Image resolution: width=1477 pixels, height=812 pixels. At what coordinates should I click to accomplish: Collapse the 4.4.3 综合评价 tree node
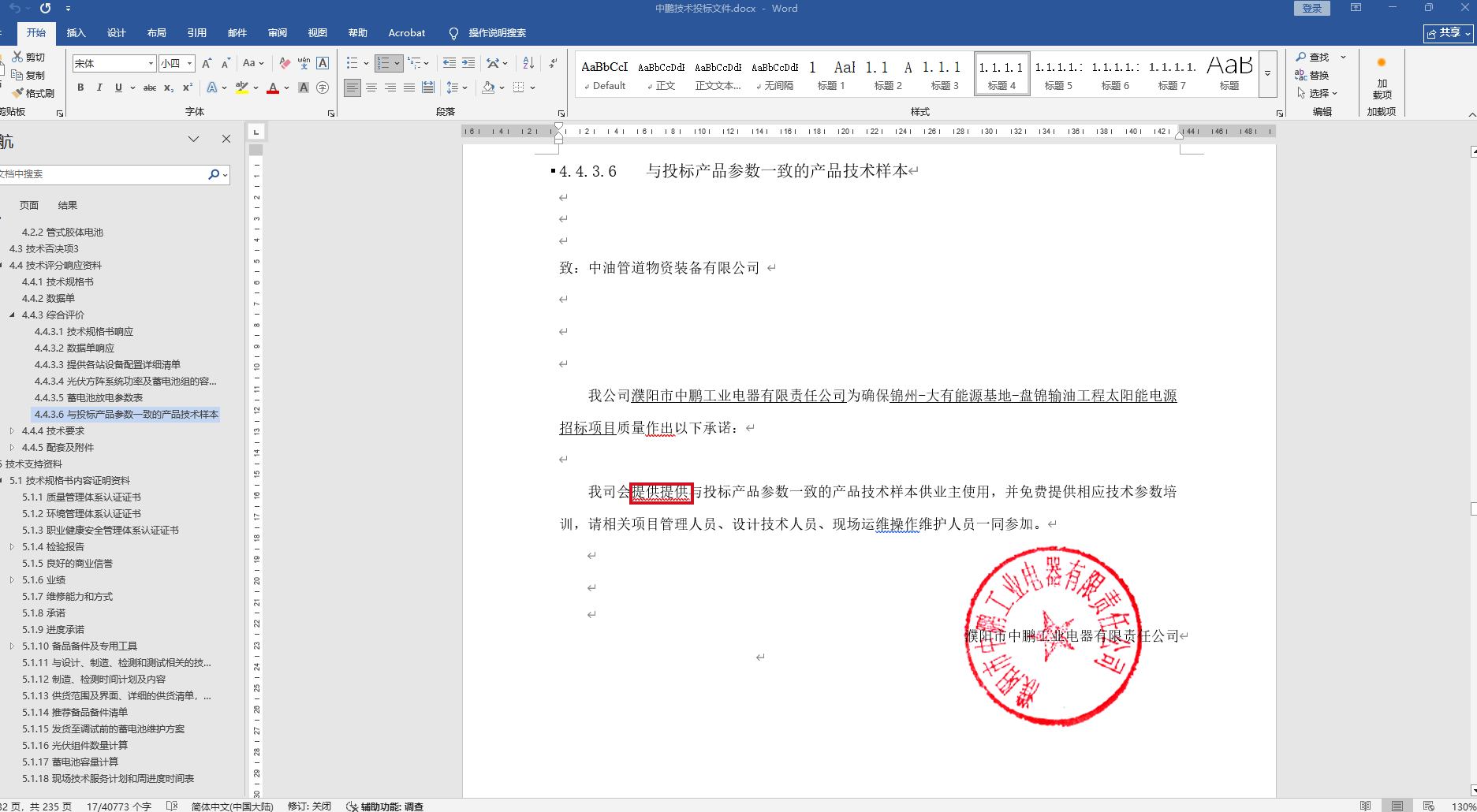[12, 315]
